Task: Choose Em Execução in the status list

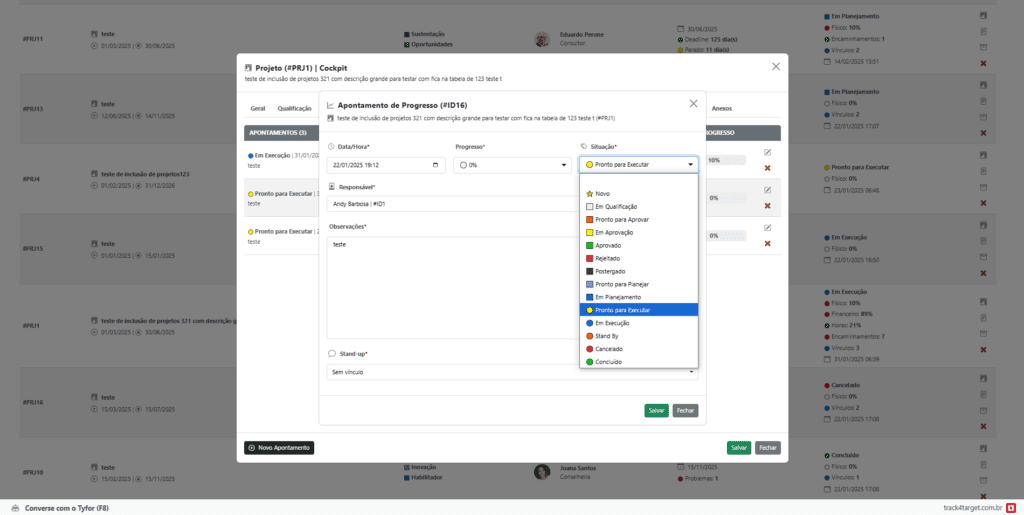Action: 612,323
